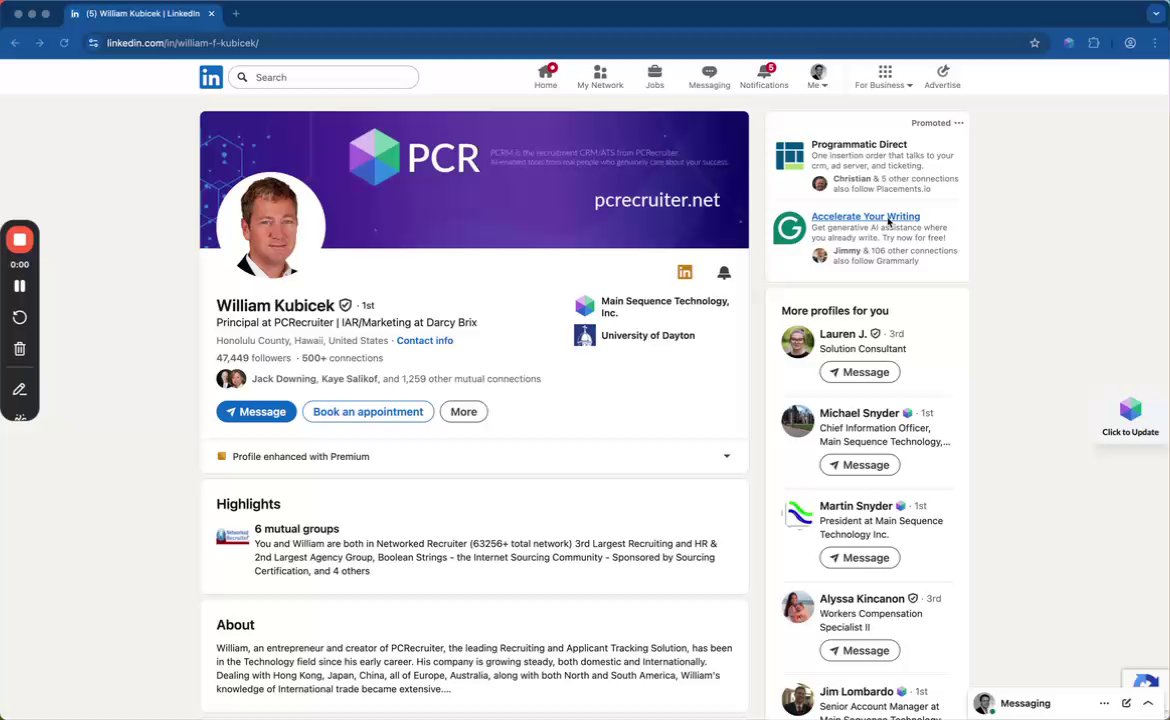The height and width of the screenshot is (720, 1170).
Task: Open My Network nav icon
Action: [600, 77]
